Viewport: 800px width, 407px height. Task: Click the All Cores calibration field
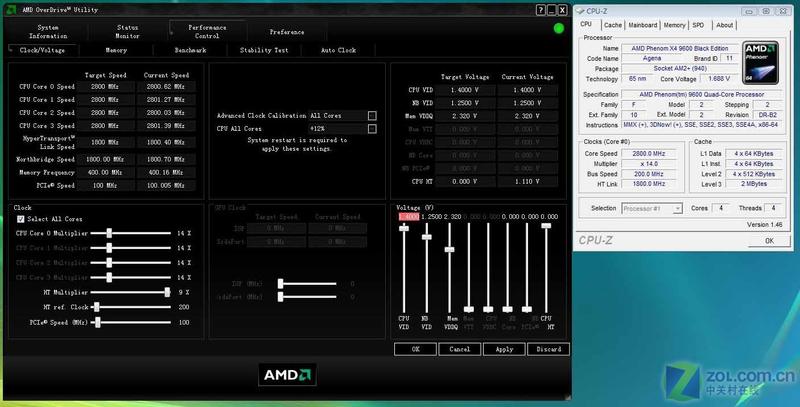(337, 116)
